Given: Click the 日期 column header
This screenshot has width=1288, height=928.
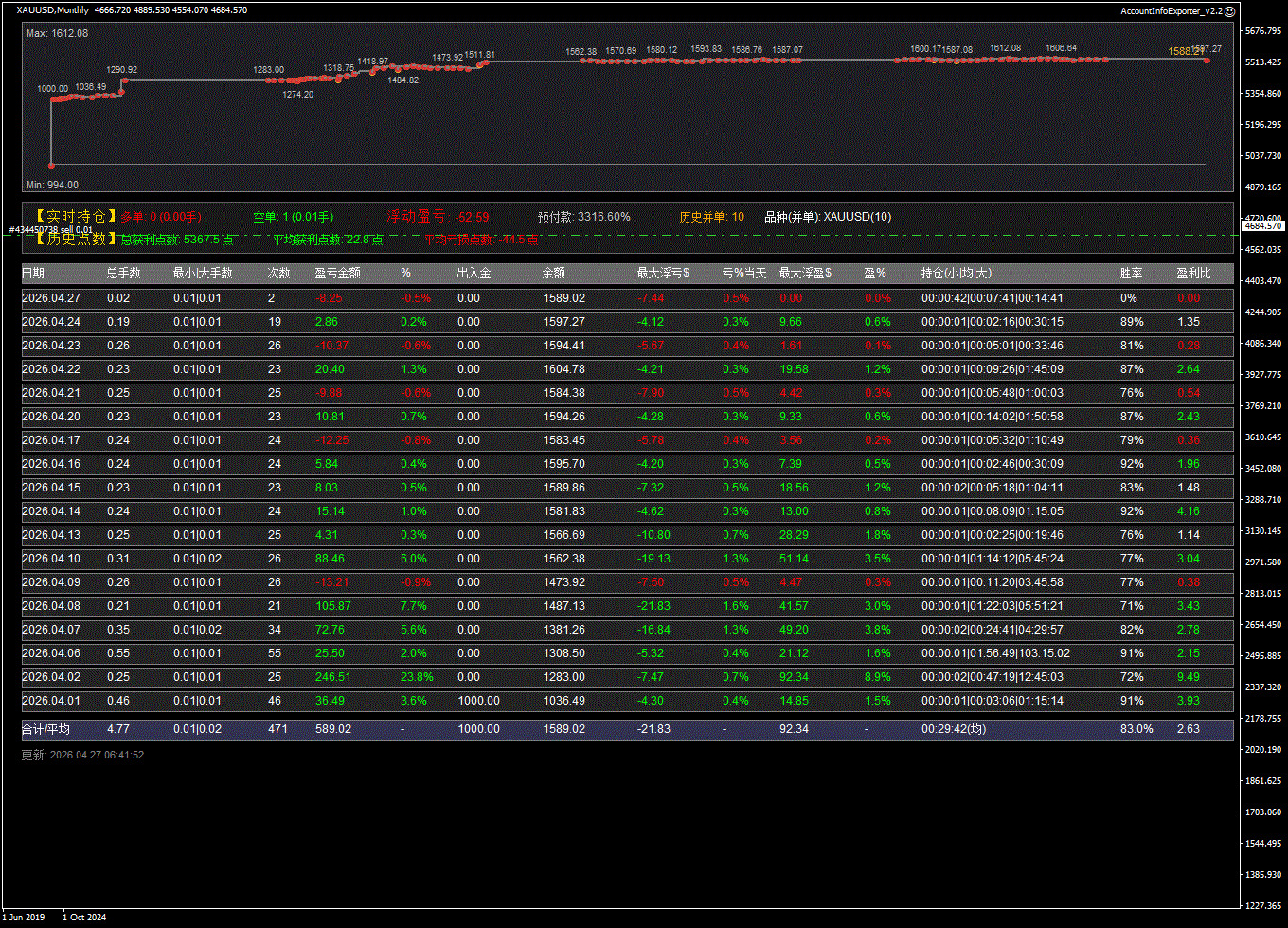Looking at the screenshot, I should click(33, 274).
